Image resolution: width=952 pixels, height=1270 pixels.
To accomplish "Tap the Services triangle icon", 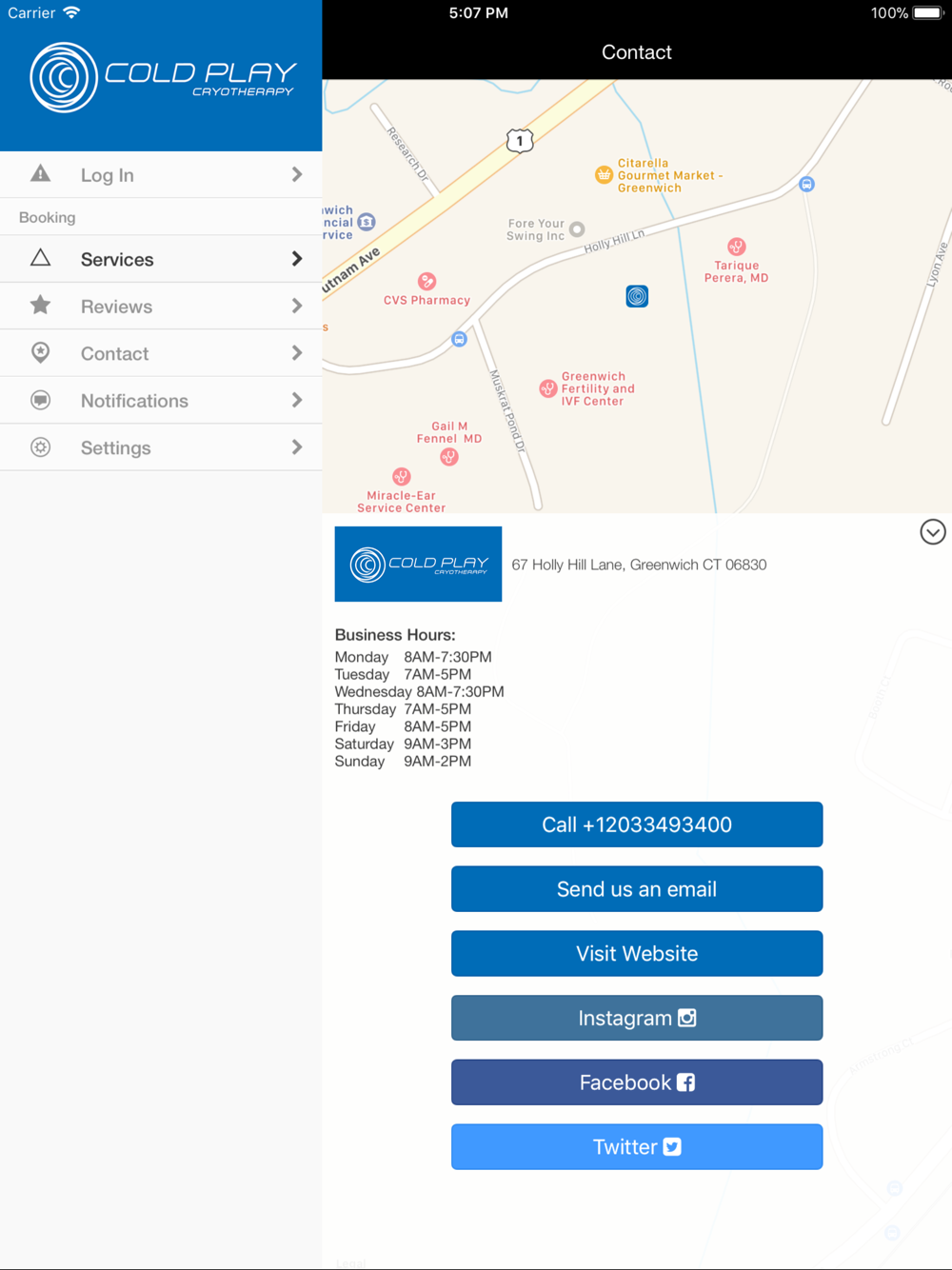I will tap(40, 258).
